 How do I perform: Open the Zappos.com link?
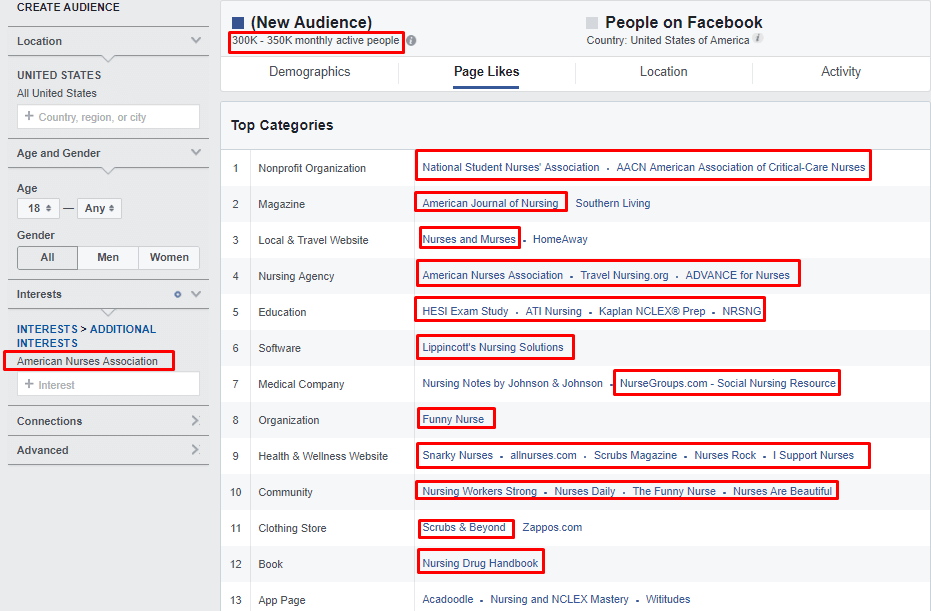(552, 527)
